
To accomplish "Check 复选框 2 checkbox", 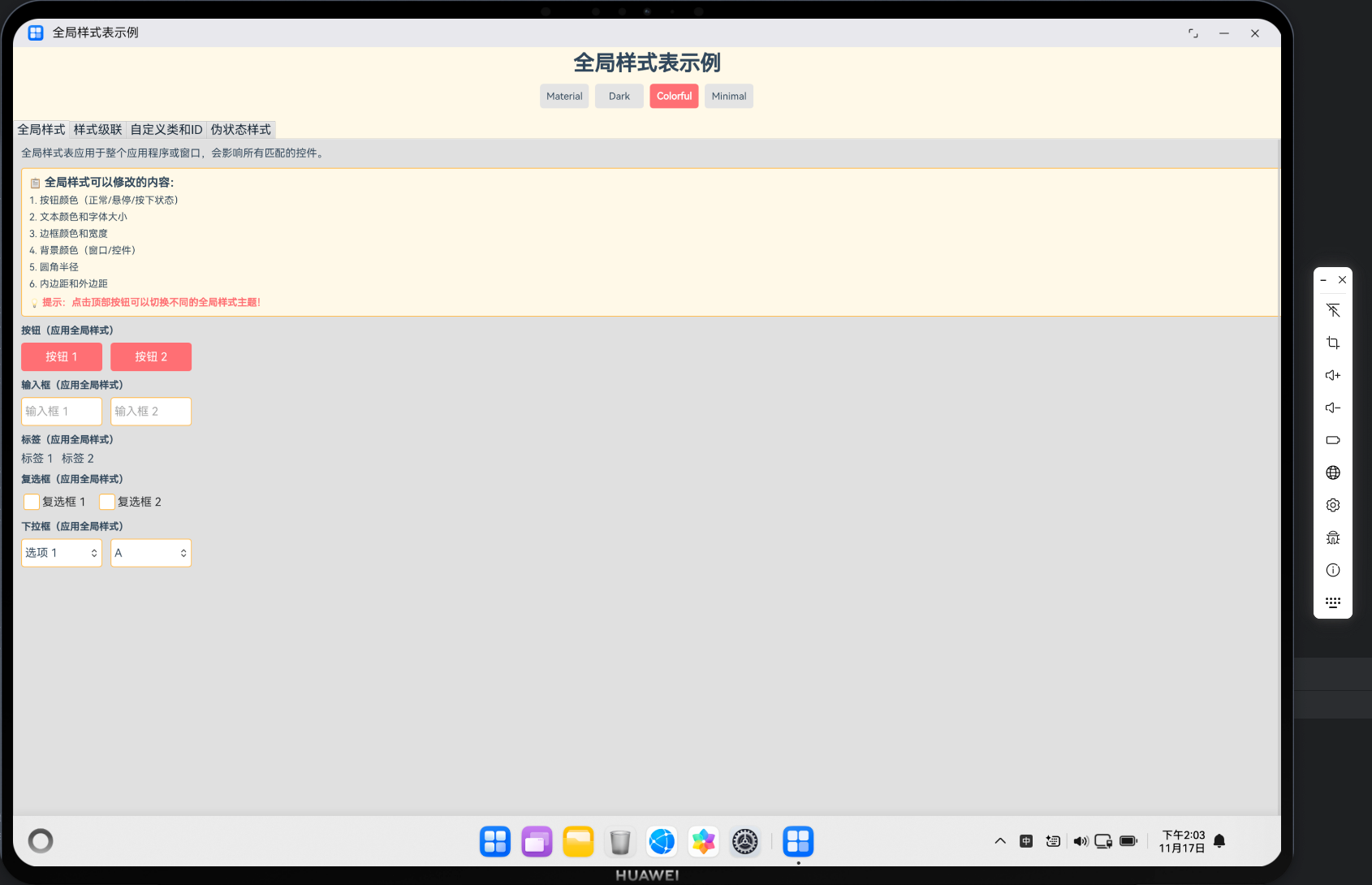I will point(106,501).
